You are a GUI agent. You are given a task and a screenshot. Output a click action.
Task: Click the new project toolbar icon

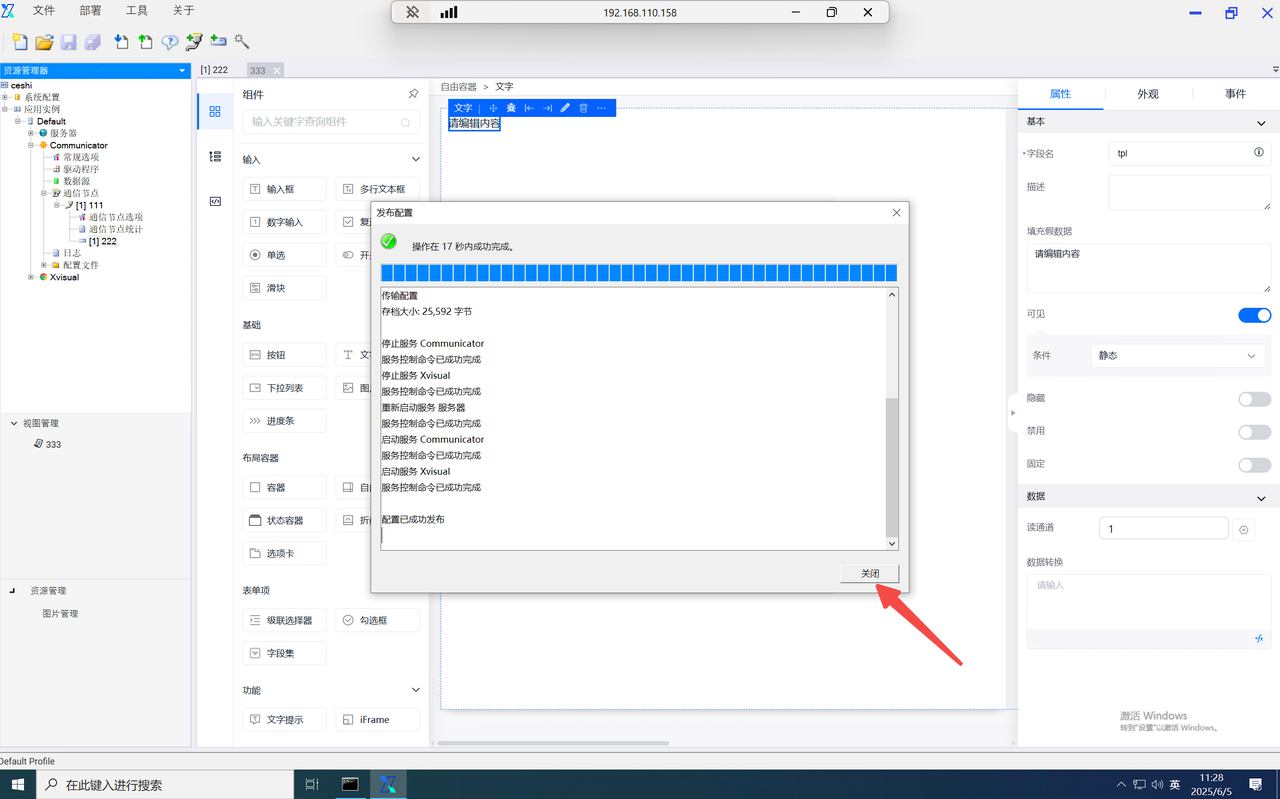pyautogui.click(x=19, y=42)
